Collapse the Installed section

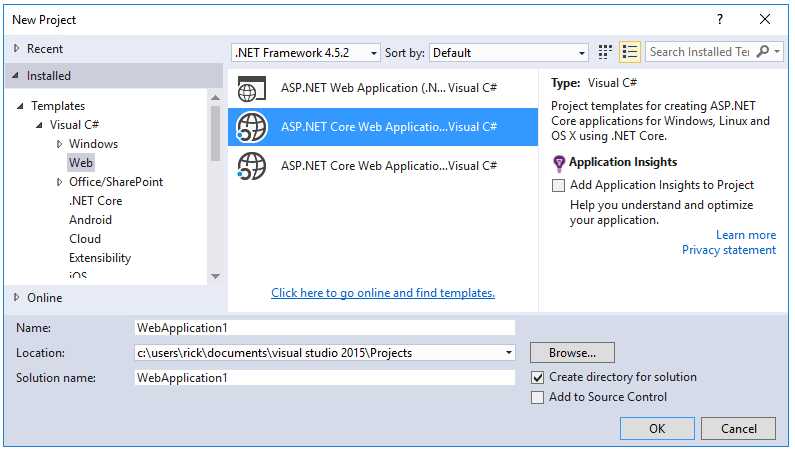(x=16, y=76)
